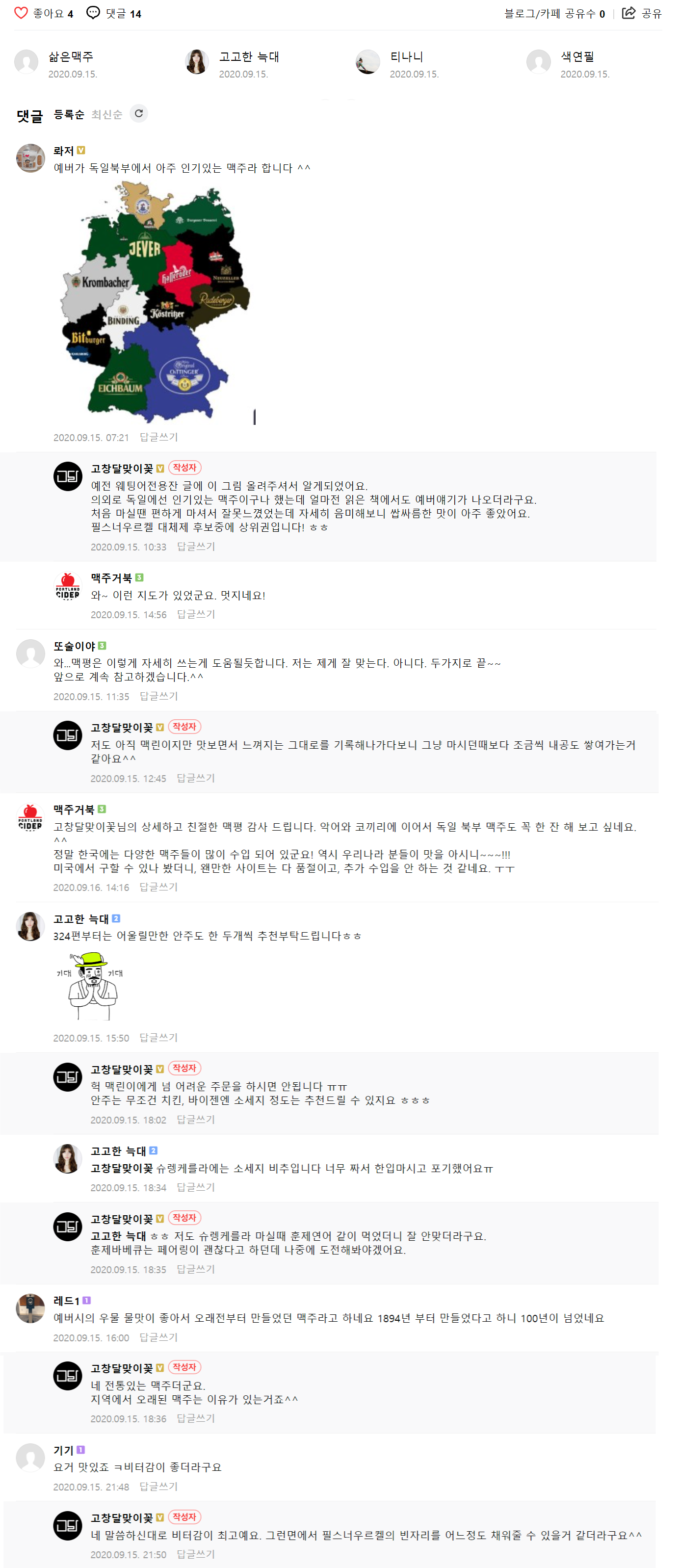Open 레드1's profile picture
This screenshot has height=1568, width=679.
tap(30, 1308)
